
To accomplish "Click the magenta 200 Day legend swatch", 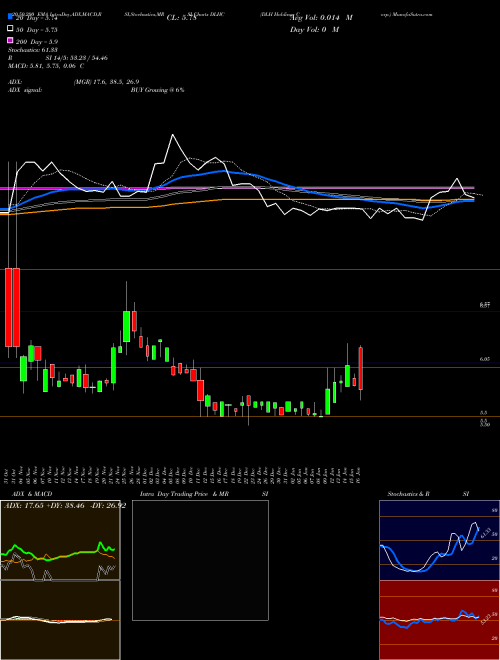I will pos(10,40).
